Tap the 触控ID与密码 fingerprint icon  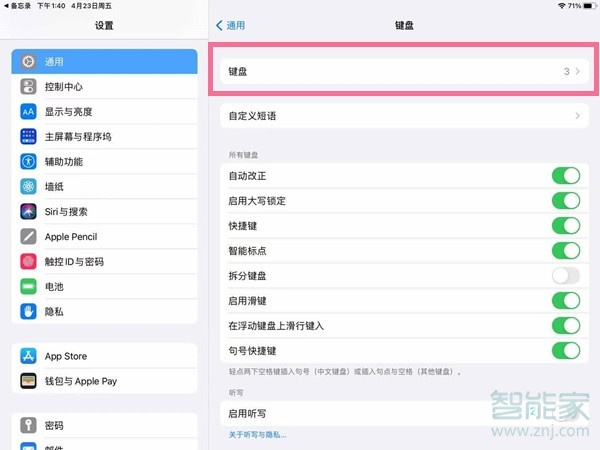tap(28, 261)
